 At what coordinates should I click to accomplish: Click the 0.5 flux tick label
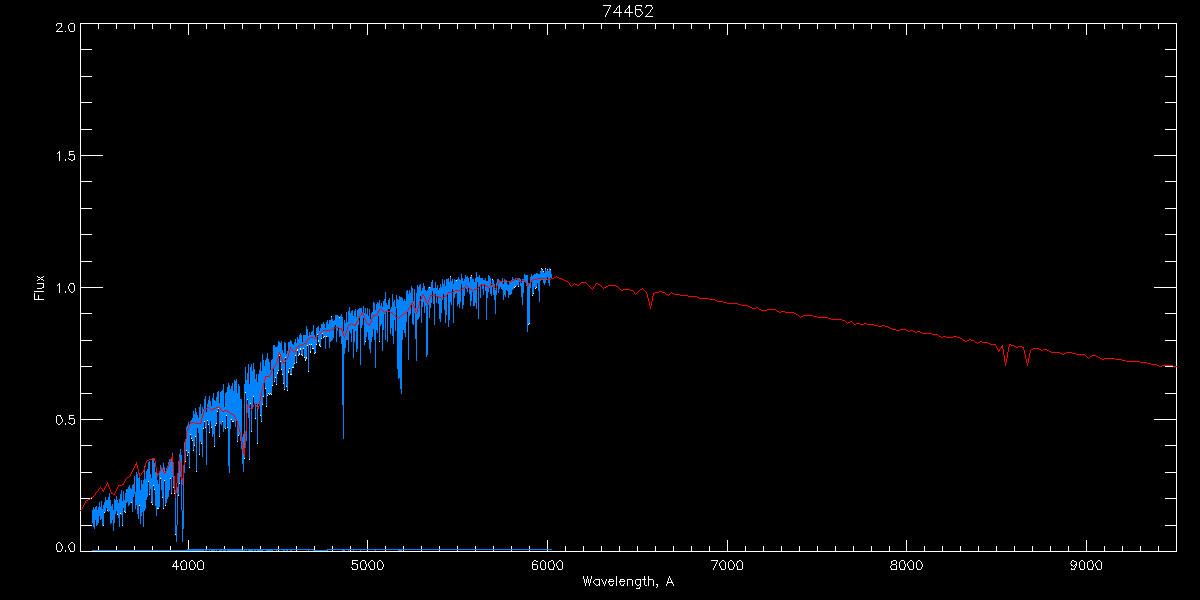click(x=65, y=419)
